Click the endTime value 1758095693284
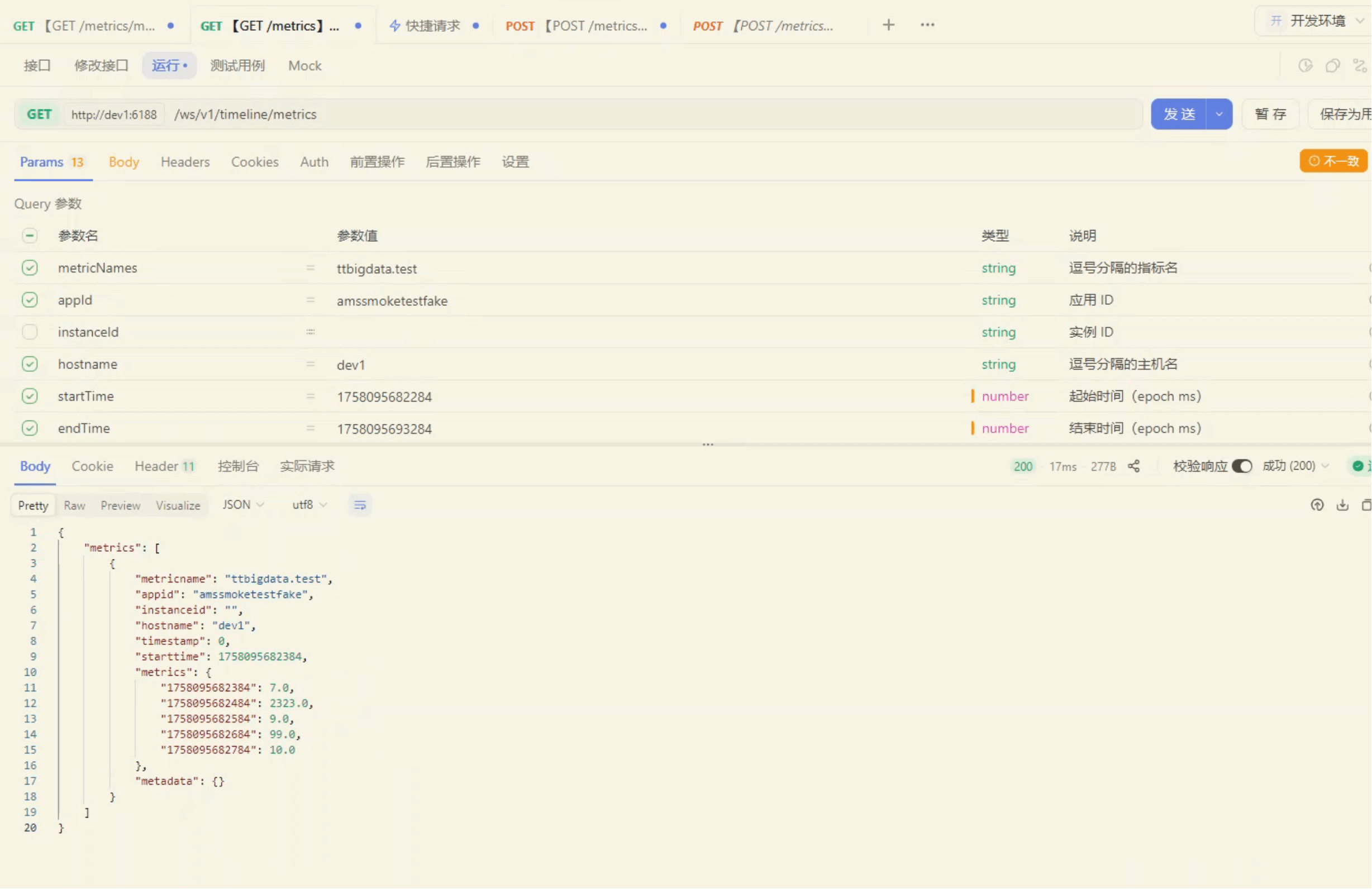Screen dimensions: 1372x889 click(384, 429)
